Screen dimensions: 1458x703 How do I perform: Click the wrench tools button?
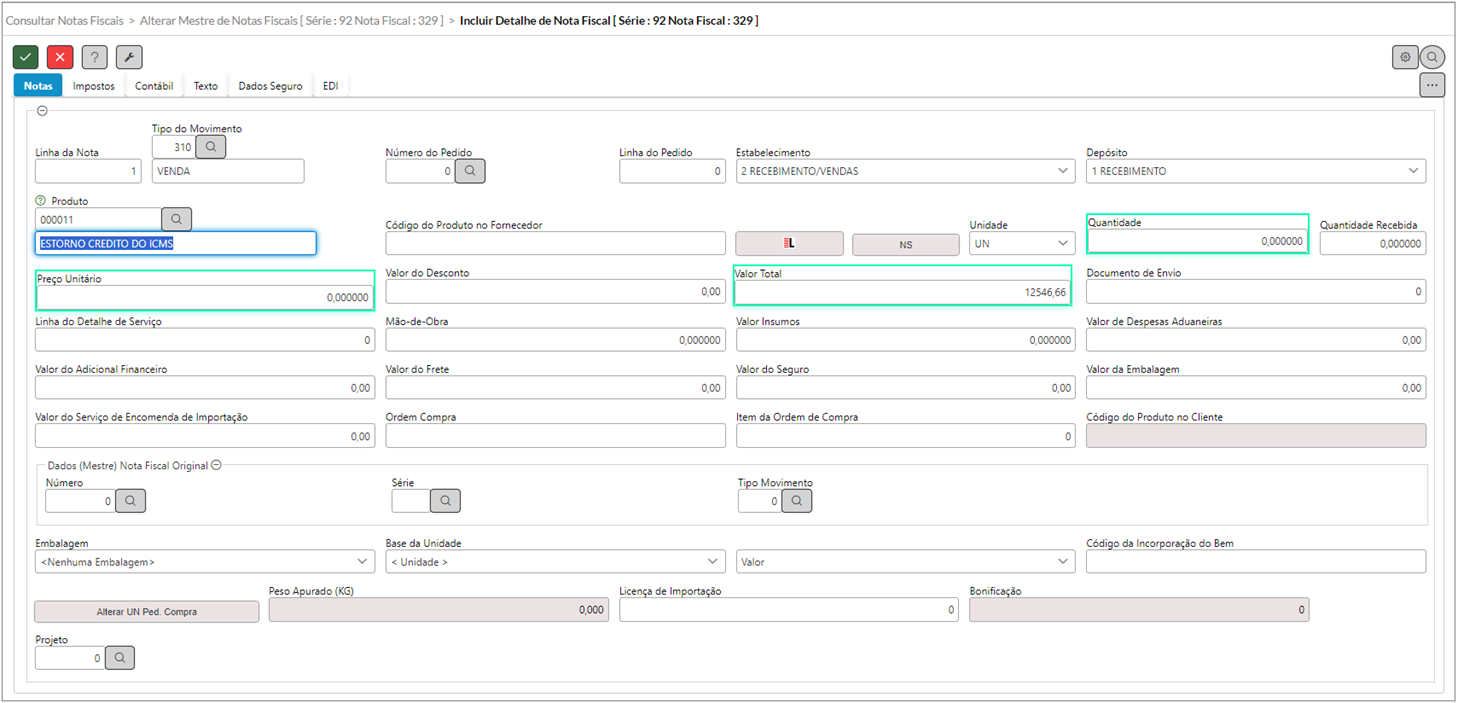(x=129, y=57)
